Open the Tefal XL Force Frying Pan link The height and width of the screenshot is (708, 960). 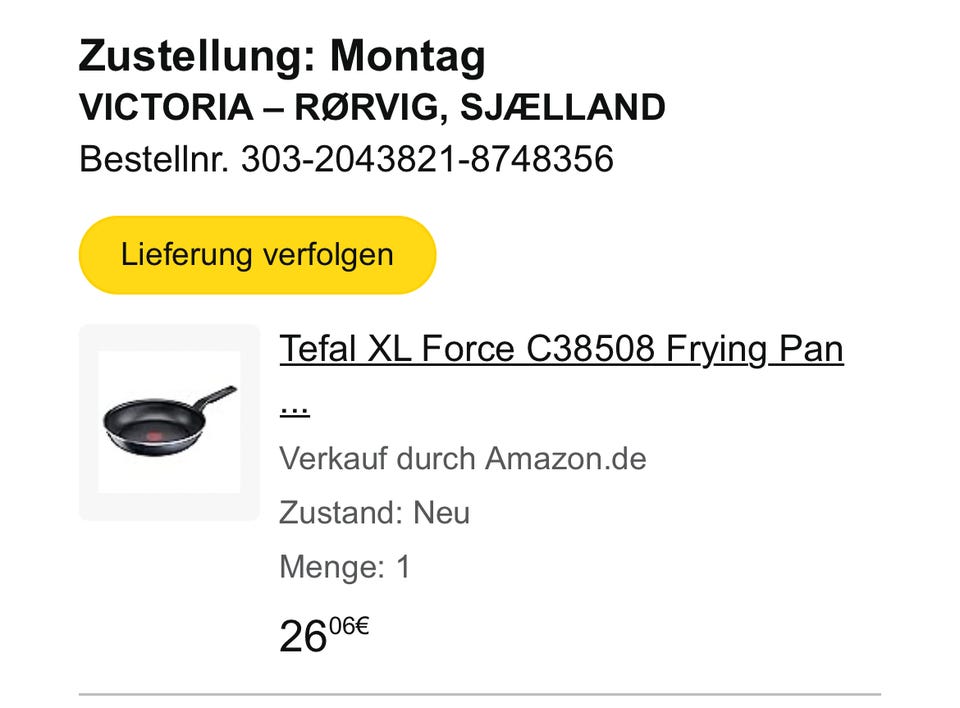(560, 350)
